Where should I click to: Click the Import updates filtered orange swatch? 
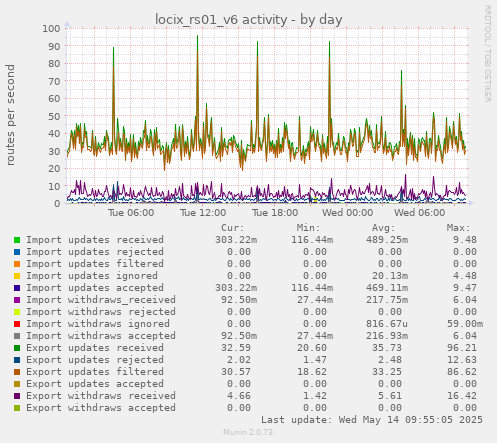tap(17, 264)
